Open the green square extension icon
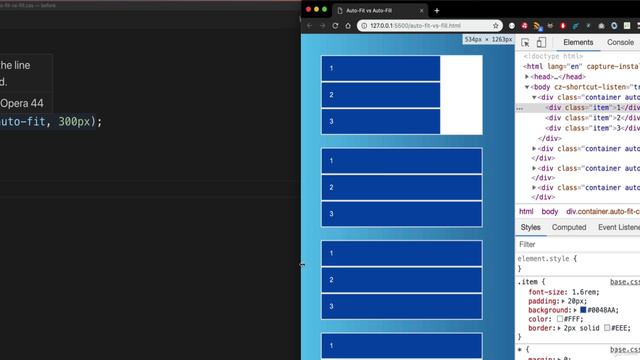 627,26
